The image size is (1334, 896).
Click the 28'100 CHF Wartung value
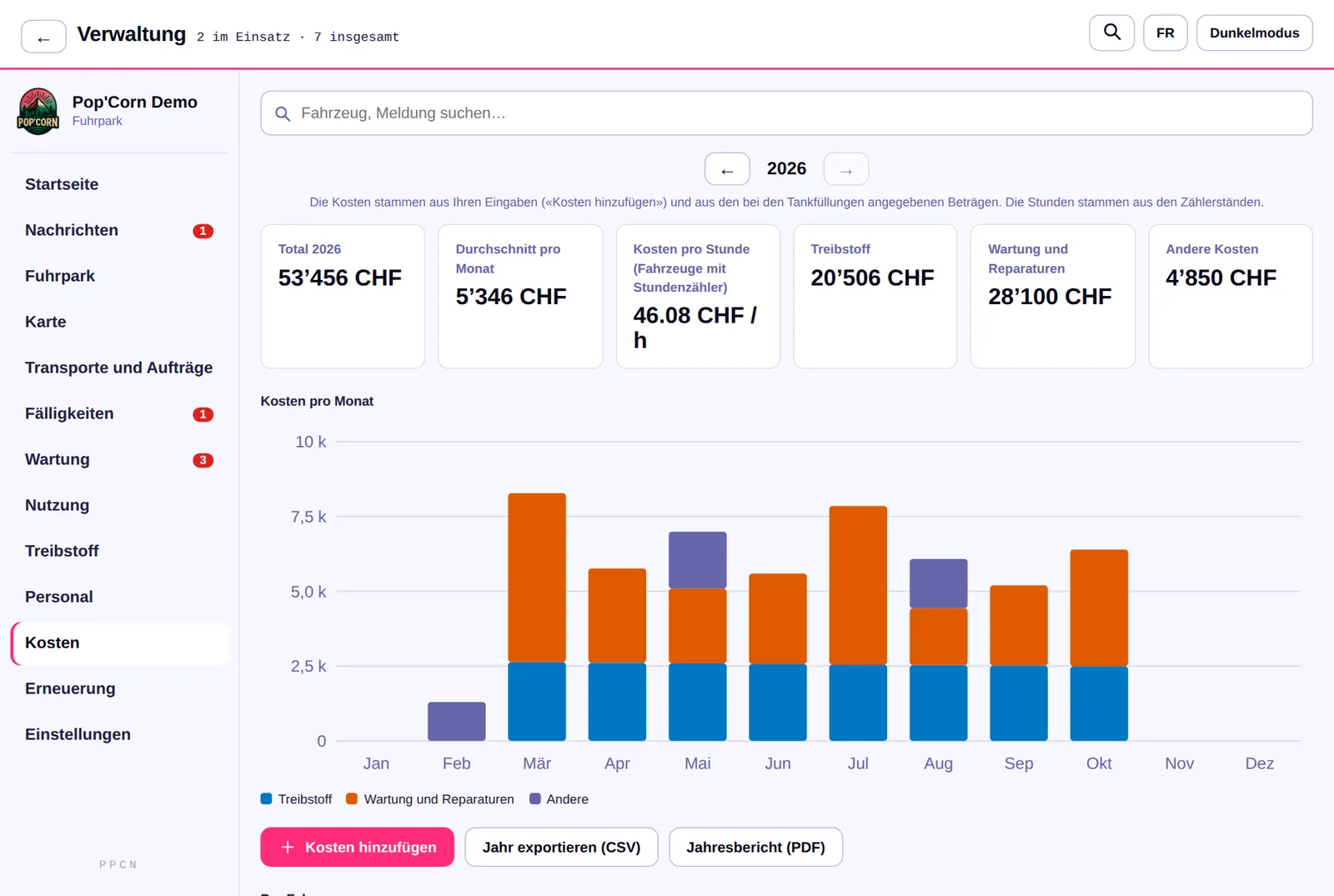point(1050,297)
